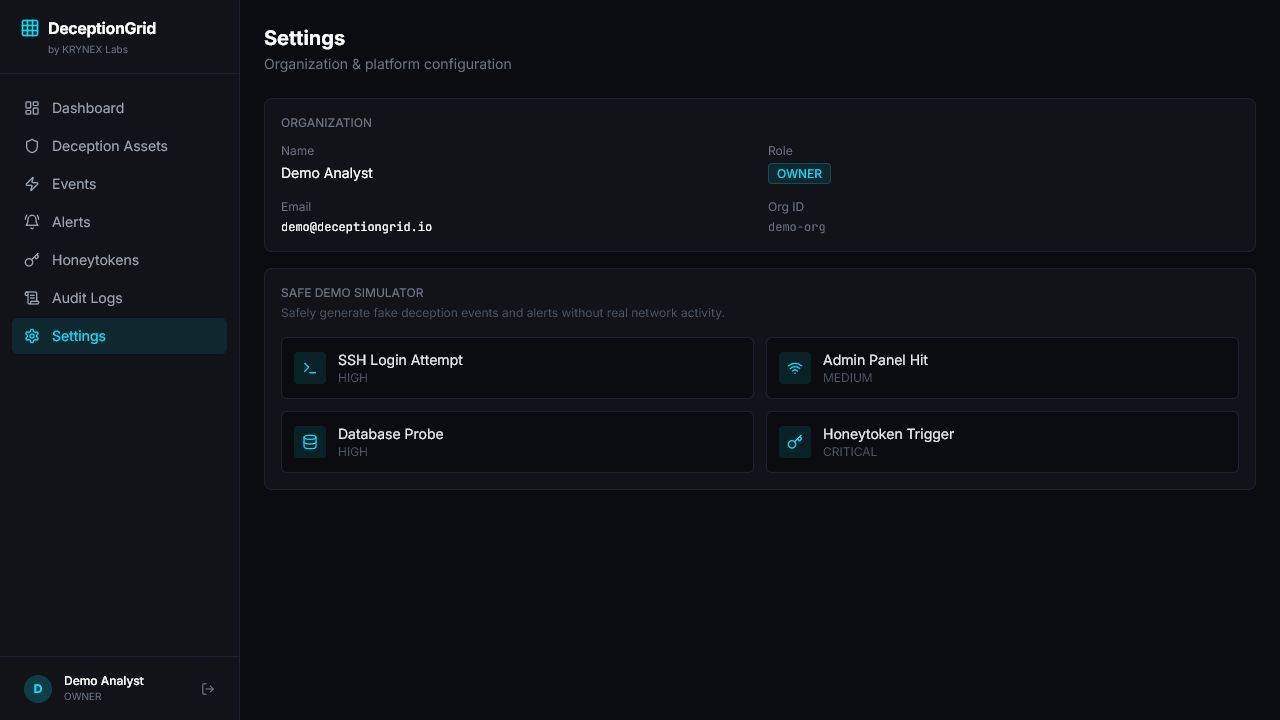The height and width of the screenshot is (720, 1280).
Task: Go to the Deception Assets menu item
Action: [119, 146]
